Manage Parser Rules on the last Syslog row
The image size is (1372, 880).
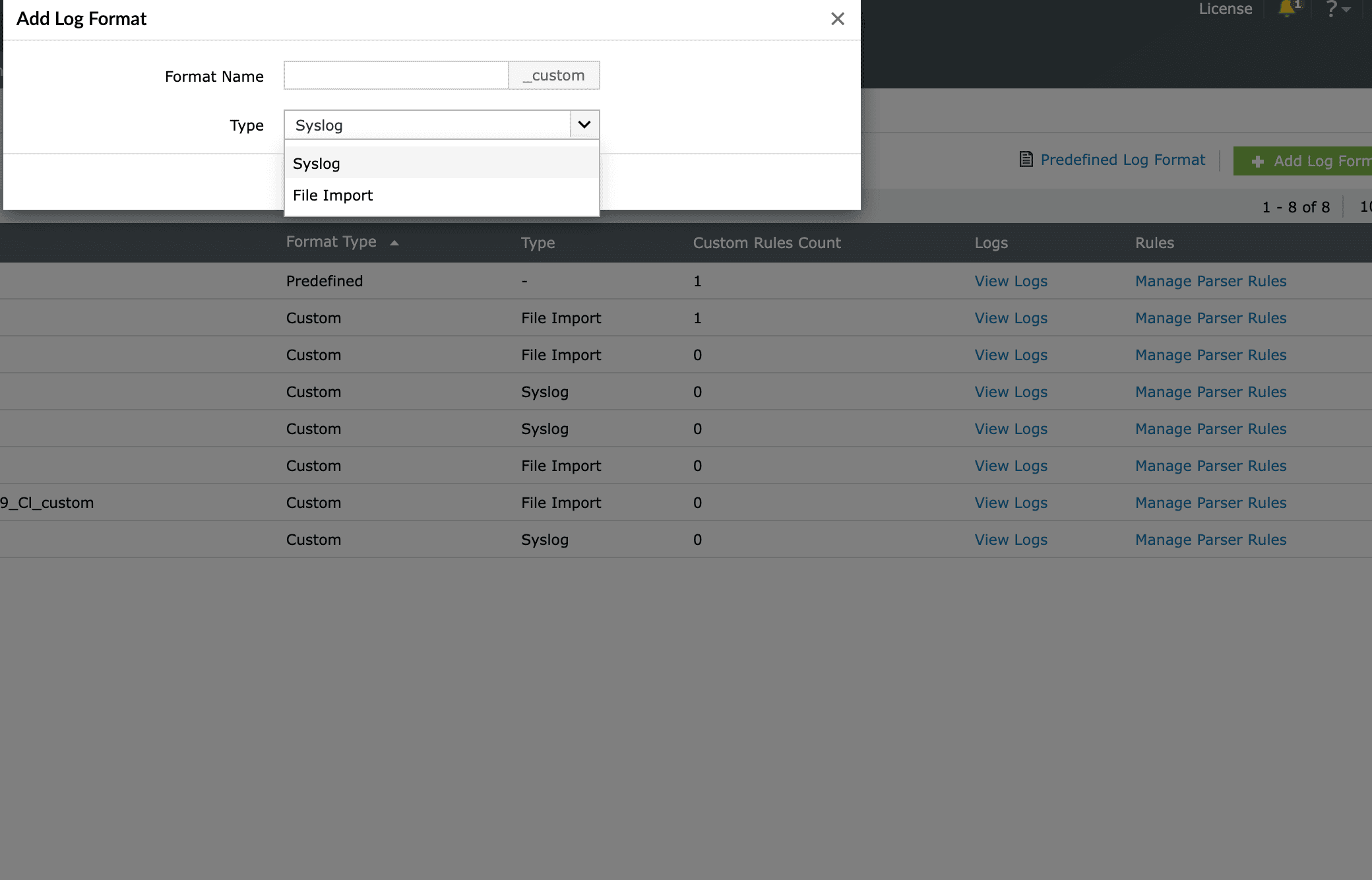click(x=1210, y=539)
